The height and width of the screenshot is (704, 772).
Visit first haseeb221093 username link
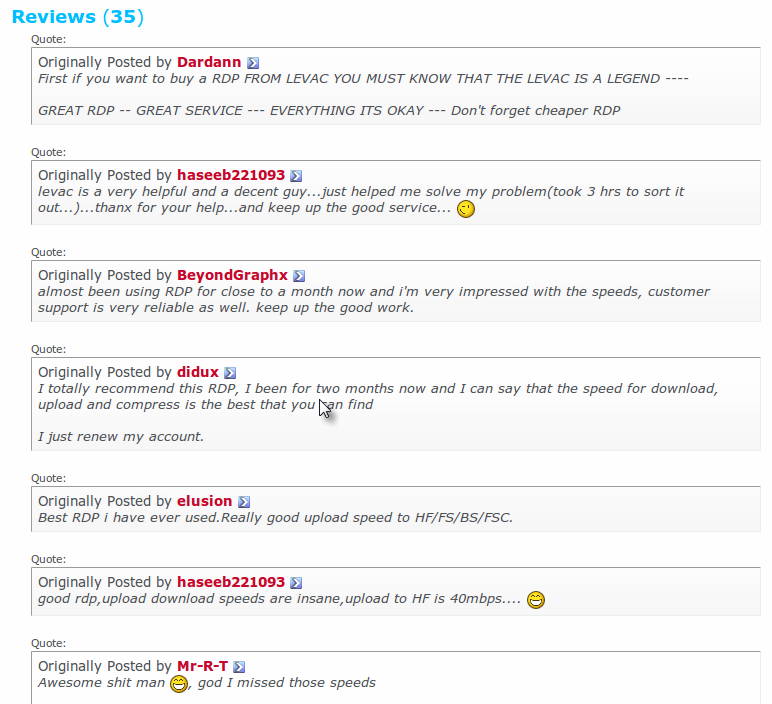tap(231, 175)
